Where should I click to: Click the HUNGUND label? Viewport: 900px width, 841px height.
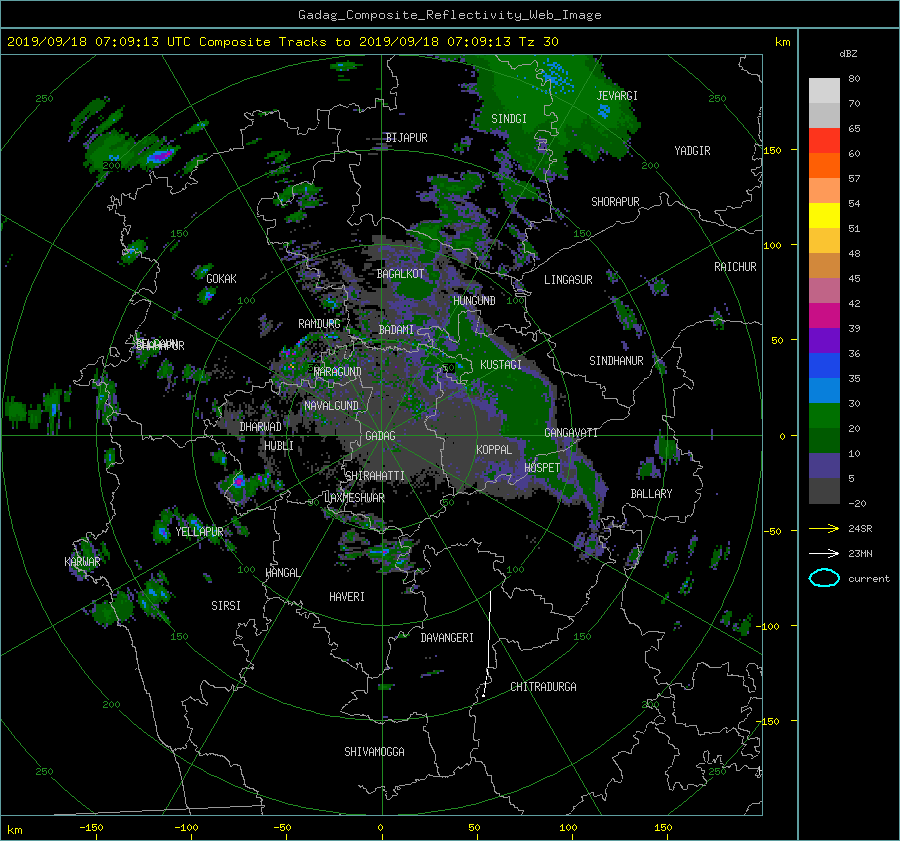click(x=474, y=301)
